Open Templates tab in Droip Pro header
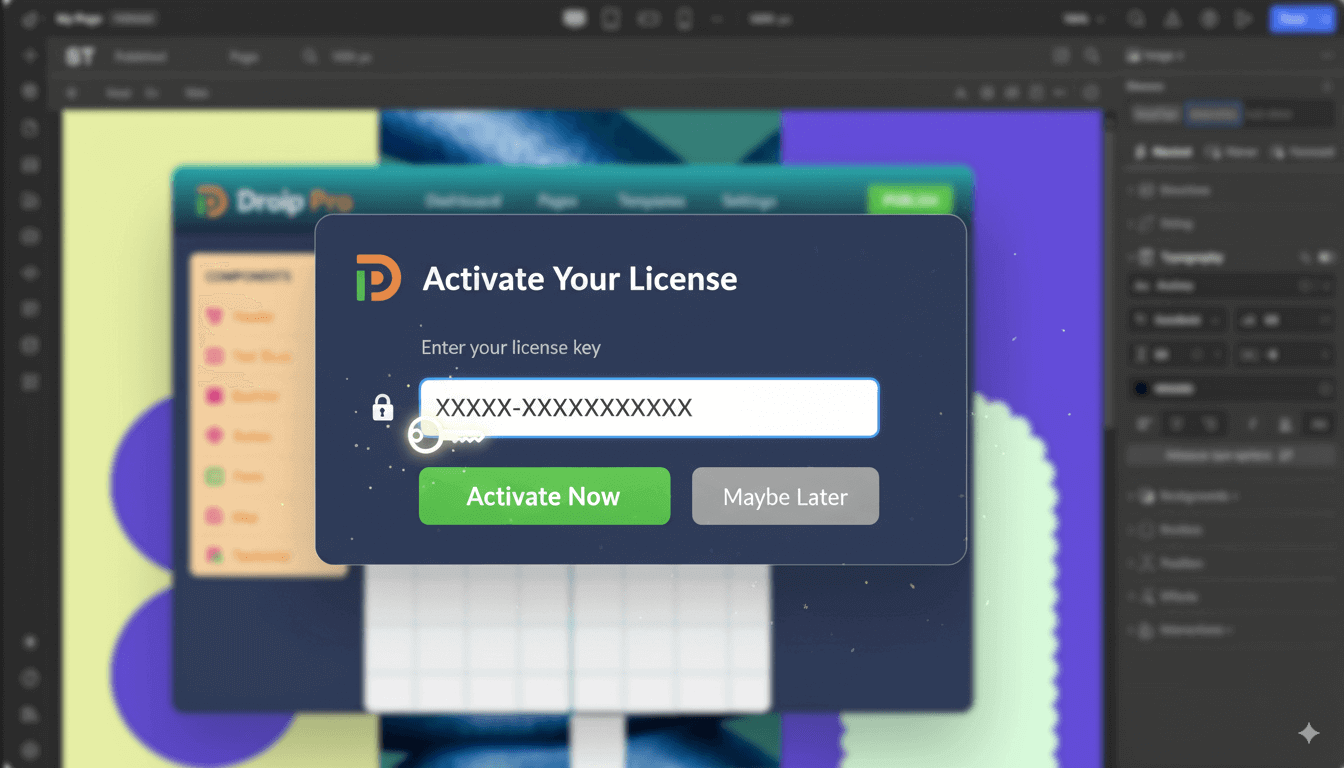This screenshot has height=768, width=1344. [651, 201]
